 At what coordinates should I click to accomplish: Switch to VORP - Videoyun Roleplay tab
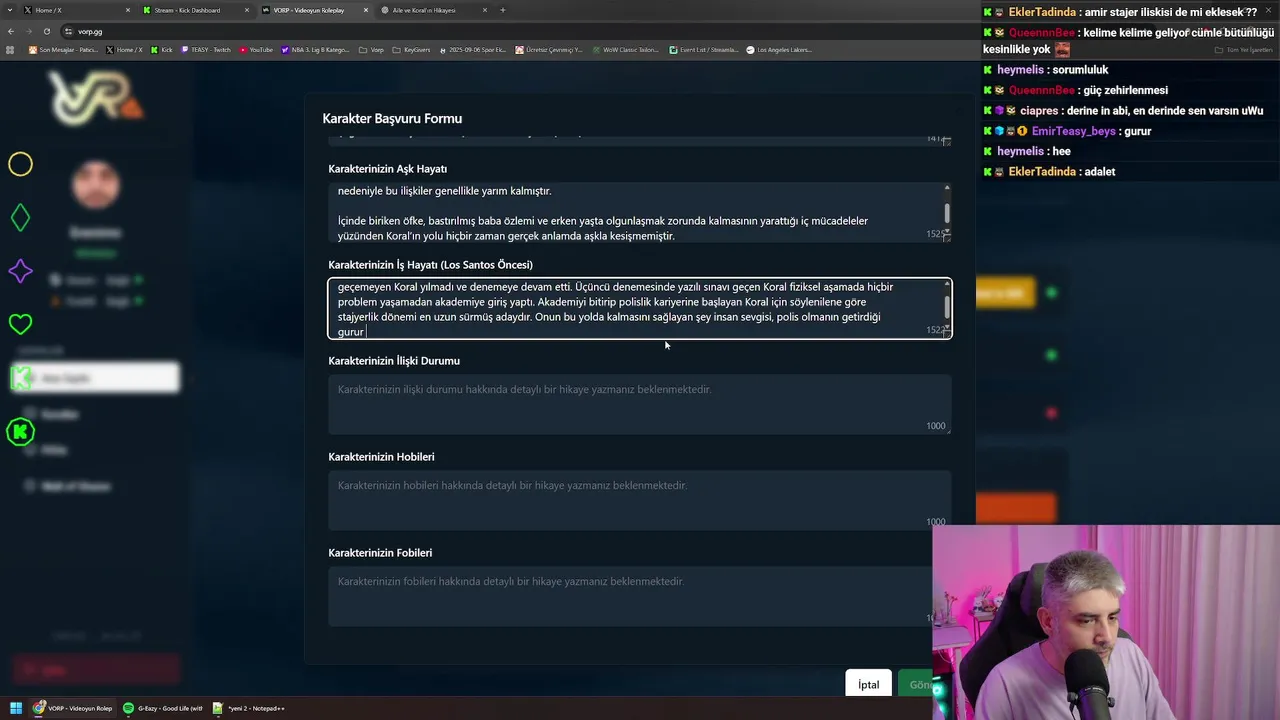[315, 10]
